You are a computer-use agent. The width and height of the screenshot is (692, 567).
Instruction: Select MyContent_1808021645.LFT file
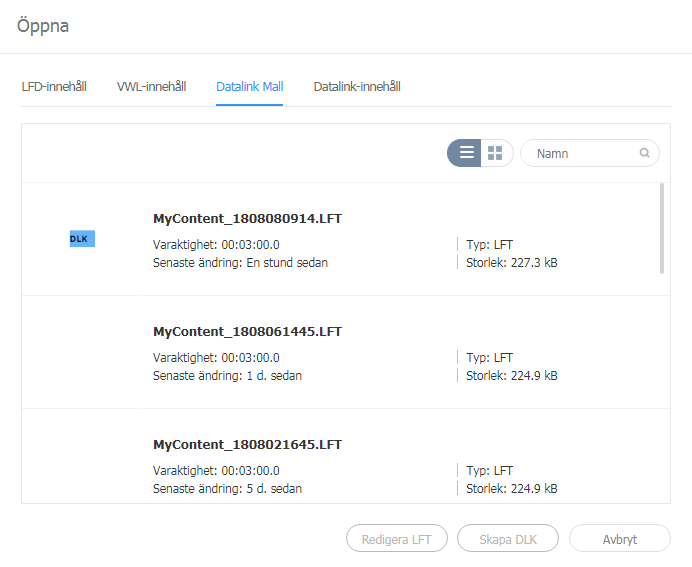(x=247, y=444)
